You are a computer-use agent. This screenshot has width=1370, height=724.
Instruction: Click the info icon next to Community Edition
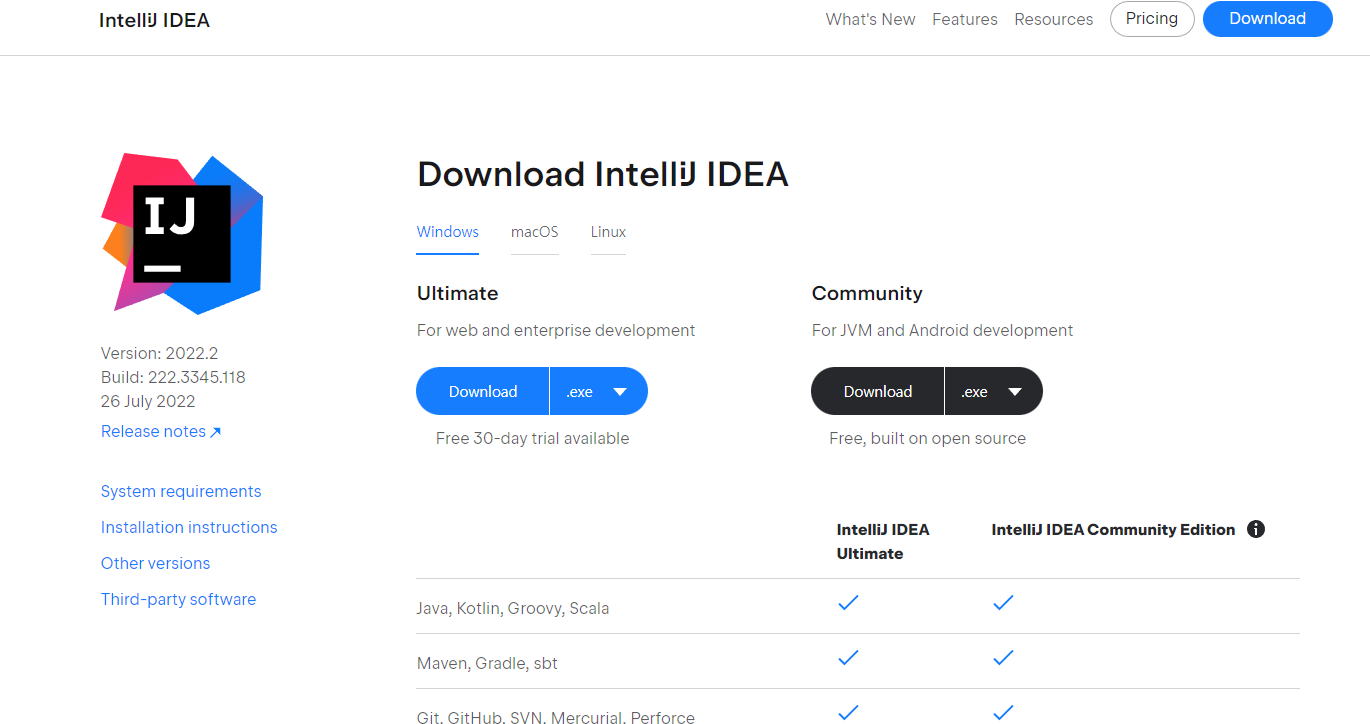(1256, 529)
